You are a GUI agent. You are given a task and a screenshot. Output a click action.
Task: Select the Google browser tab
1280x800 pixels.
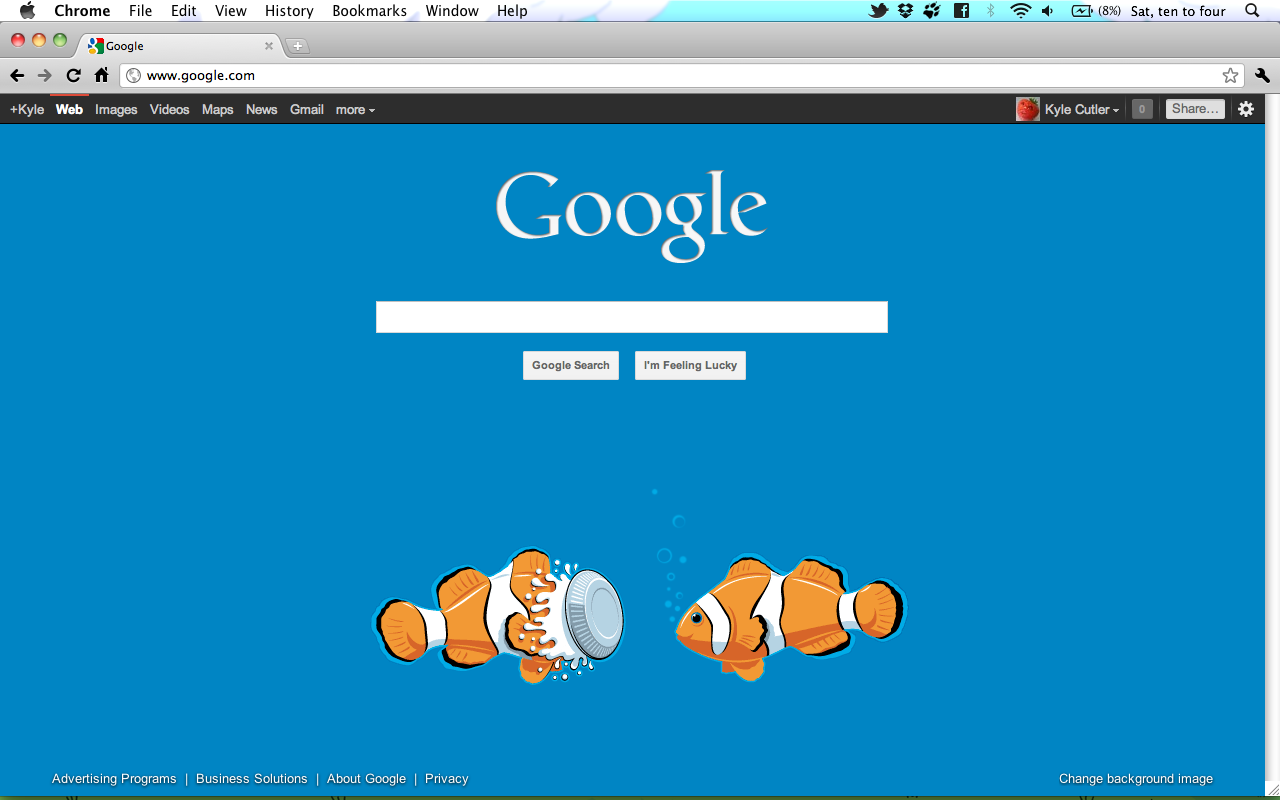click(x=180, y=46)
